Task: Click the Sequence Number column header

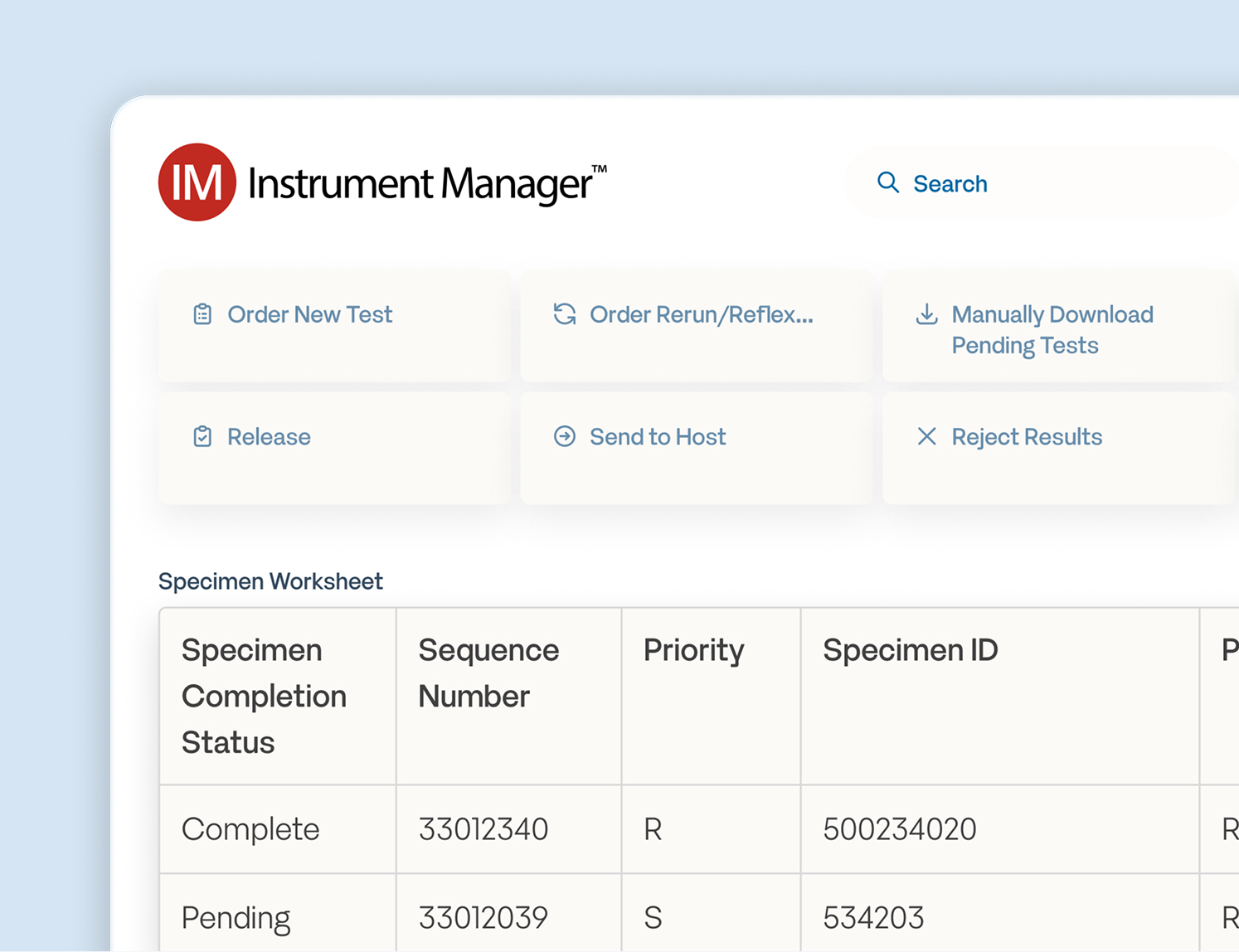Action: [488, 673]
